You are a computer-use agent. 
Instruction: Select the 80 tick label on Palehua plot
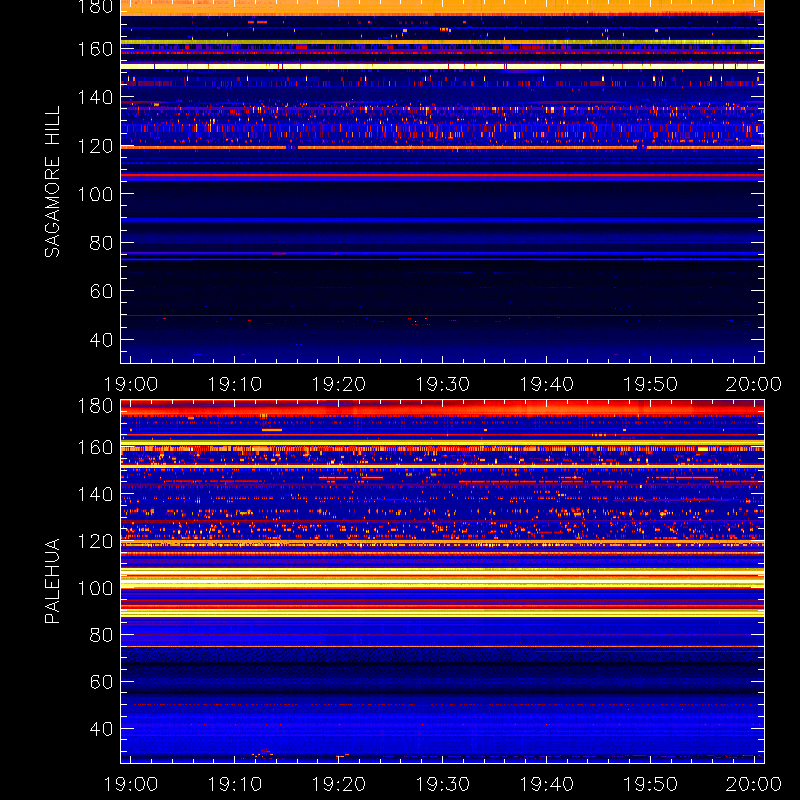101,635
